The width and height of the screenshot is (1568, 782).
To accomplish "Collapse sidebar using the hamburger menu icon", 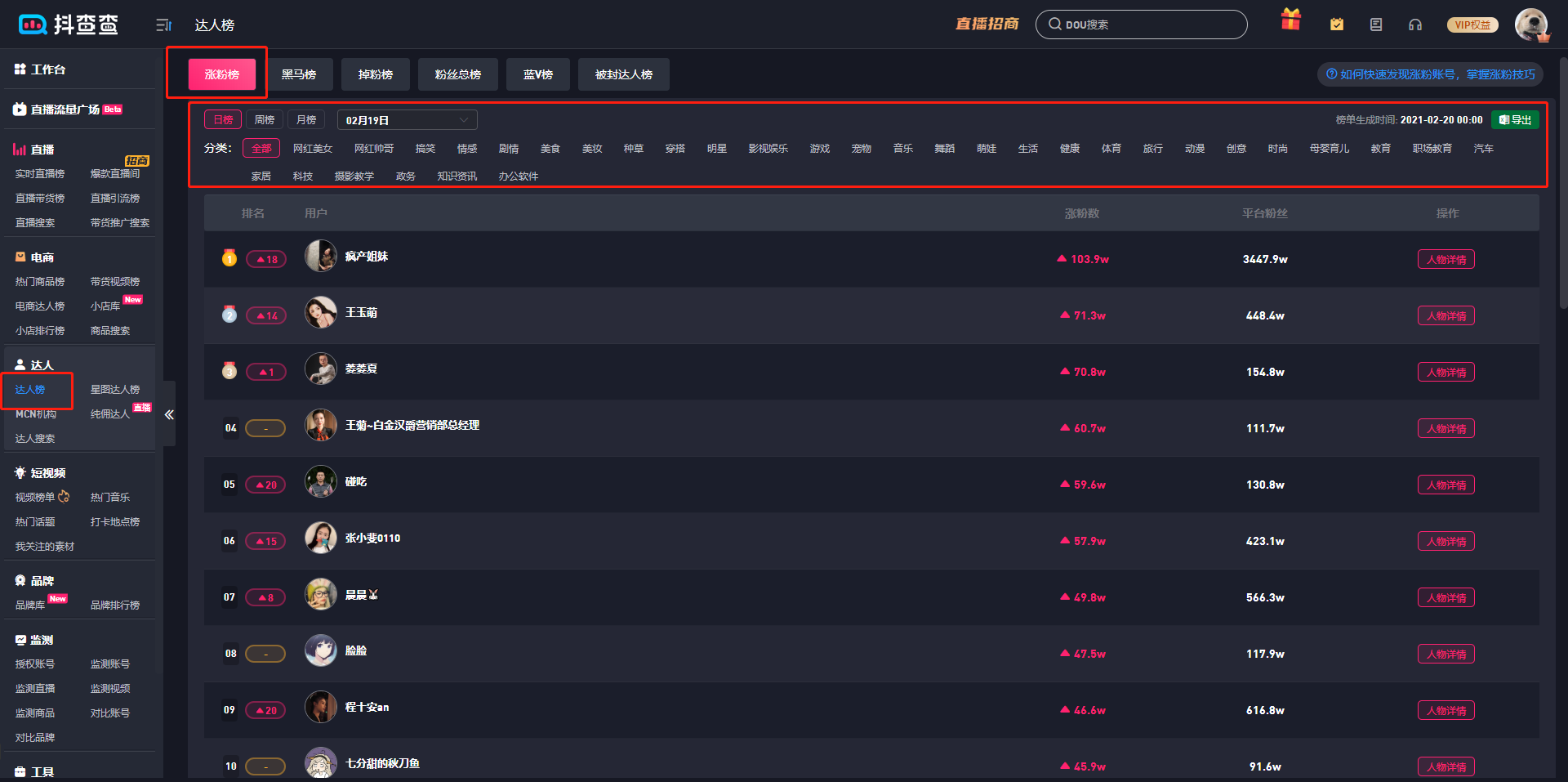I will [x=163, y=25].
